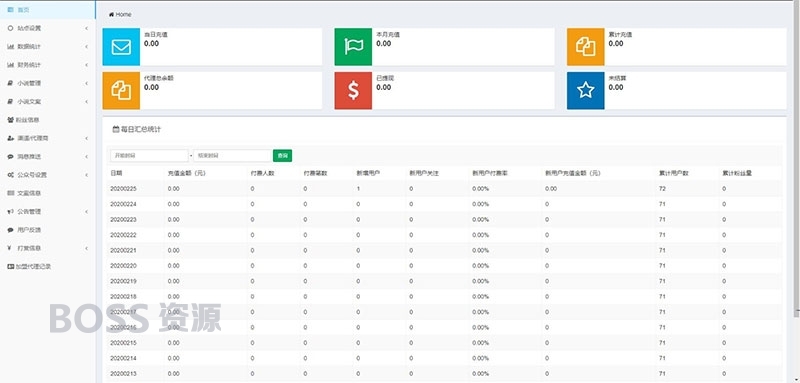Click the 累计粉丝量 column header
Image resolution: width=800 pixels, height=383 pixels.
pyautogui.click(x=737, y=173)
